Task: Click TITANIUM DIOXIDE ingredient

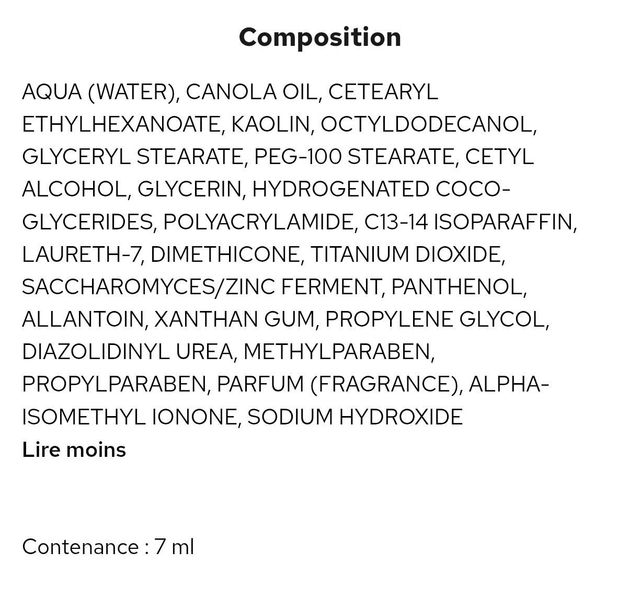Action: (x=405, y=254)
